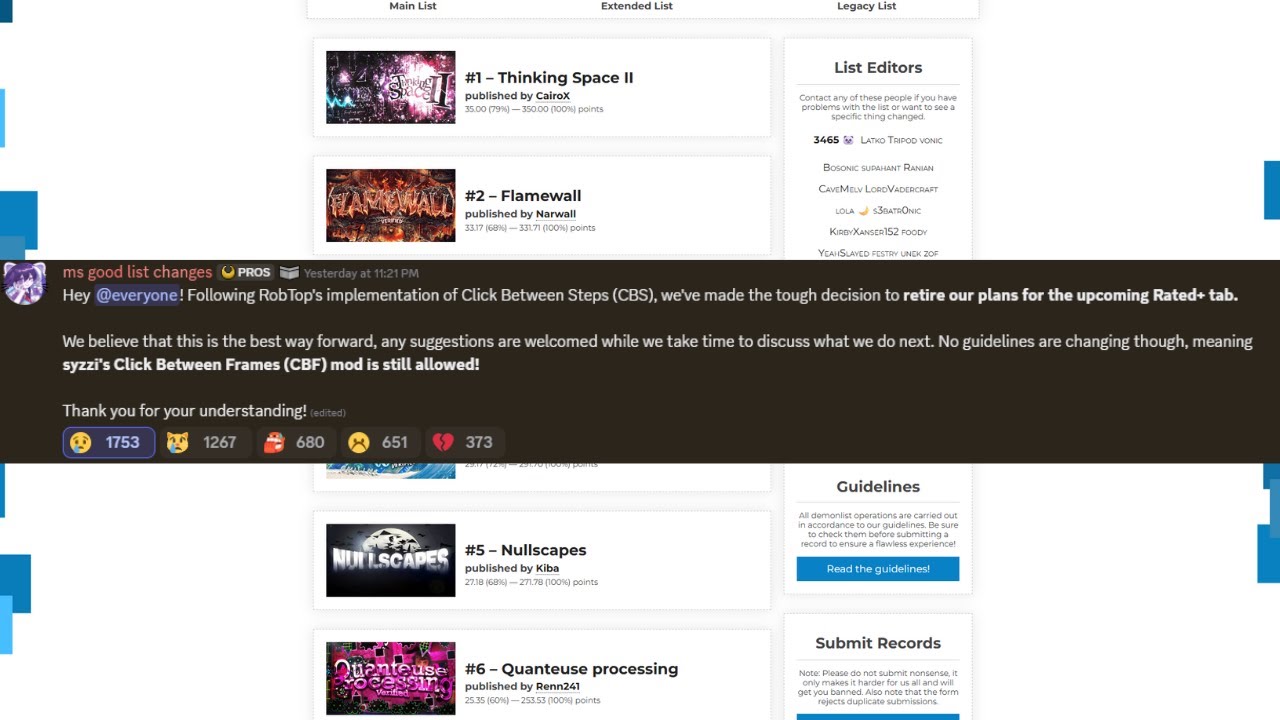Visit publisher CairoX's profile

(x=553, y=96)
